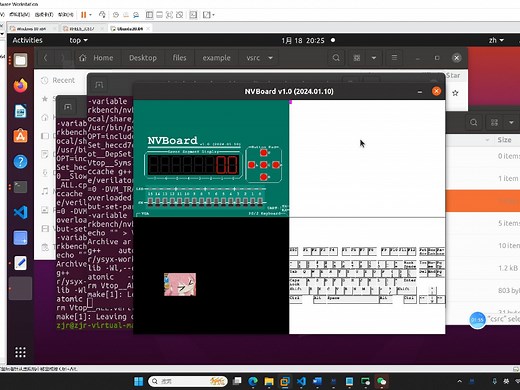The image size is (520, 390).
Task: Switch to the Ubuntu20.04 VM tab
Action: [x=130, y=29]
